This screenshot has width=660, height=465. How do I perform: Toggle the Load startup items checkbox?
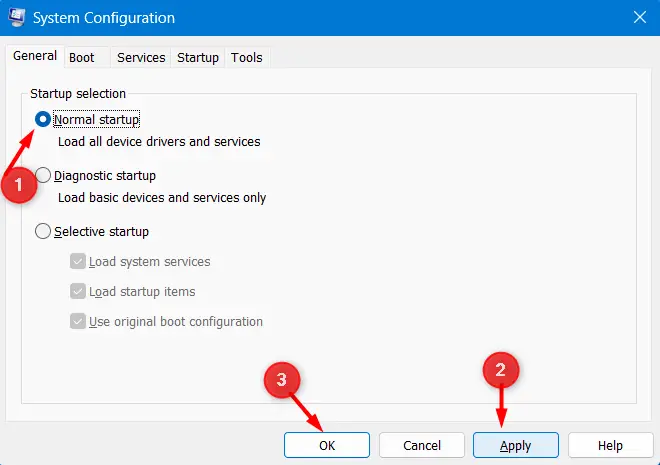[78, 292]
